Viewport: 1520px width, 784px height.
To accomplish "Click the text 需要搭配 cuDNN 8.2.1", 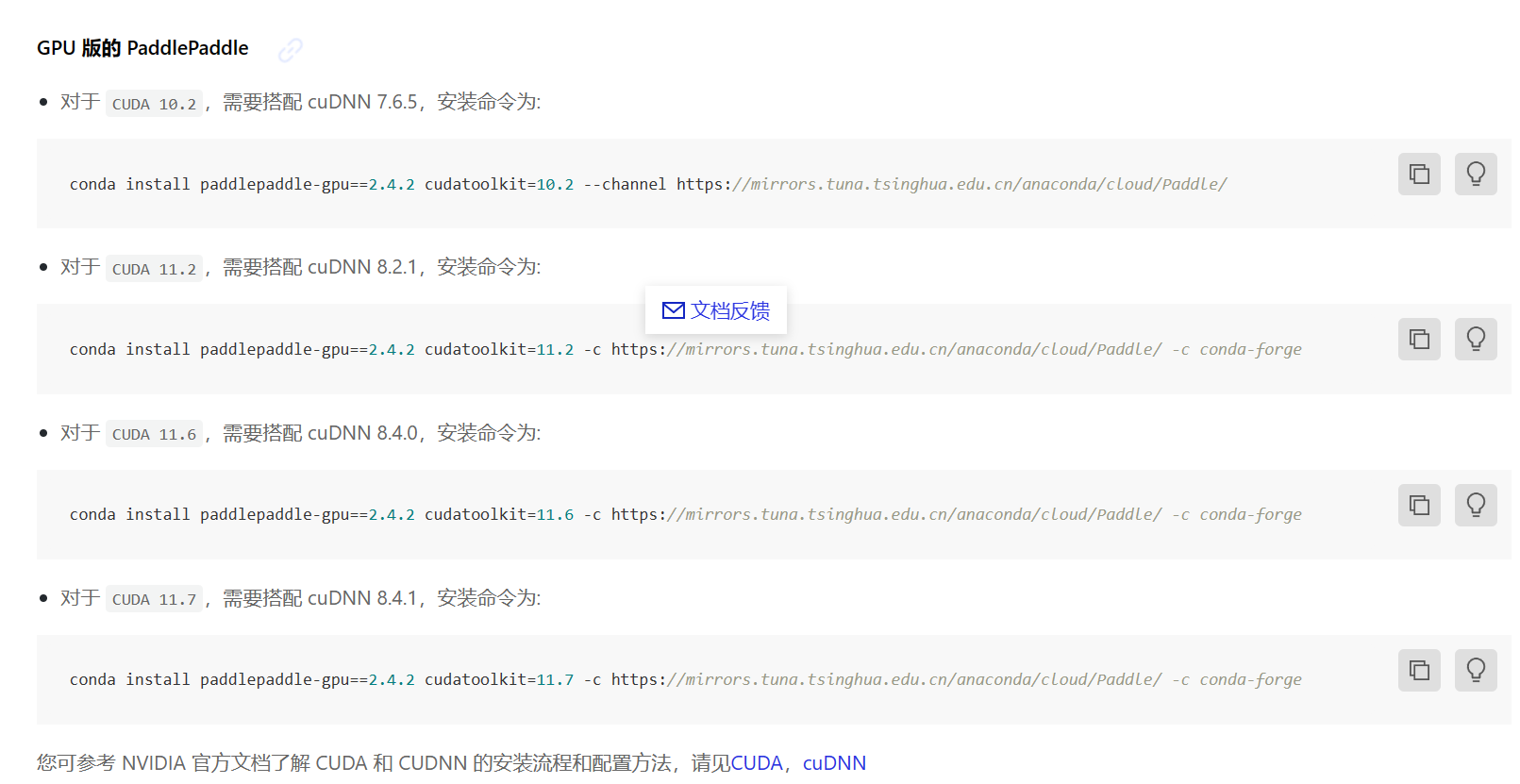I will [320, 267].
